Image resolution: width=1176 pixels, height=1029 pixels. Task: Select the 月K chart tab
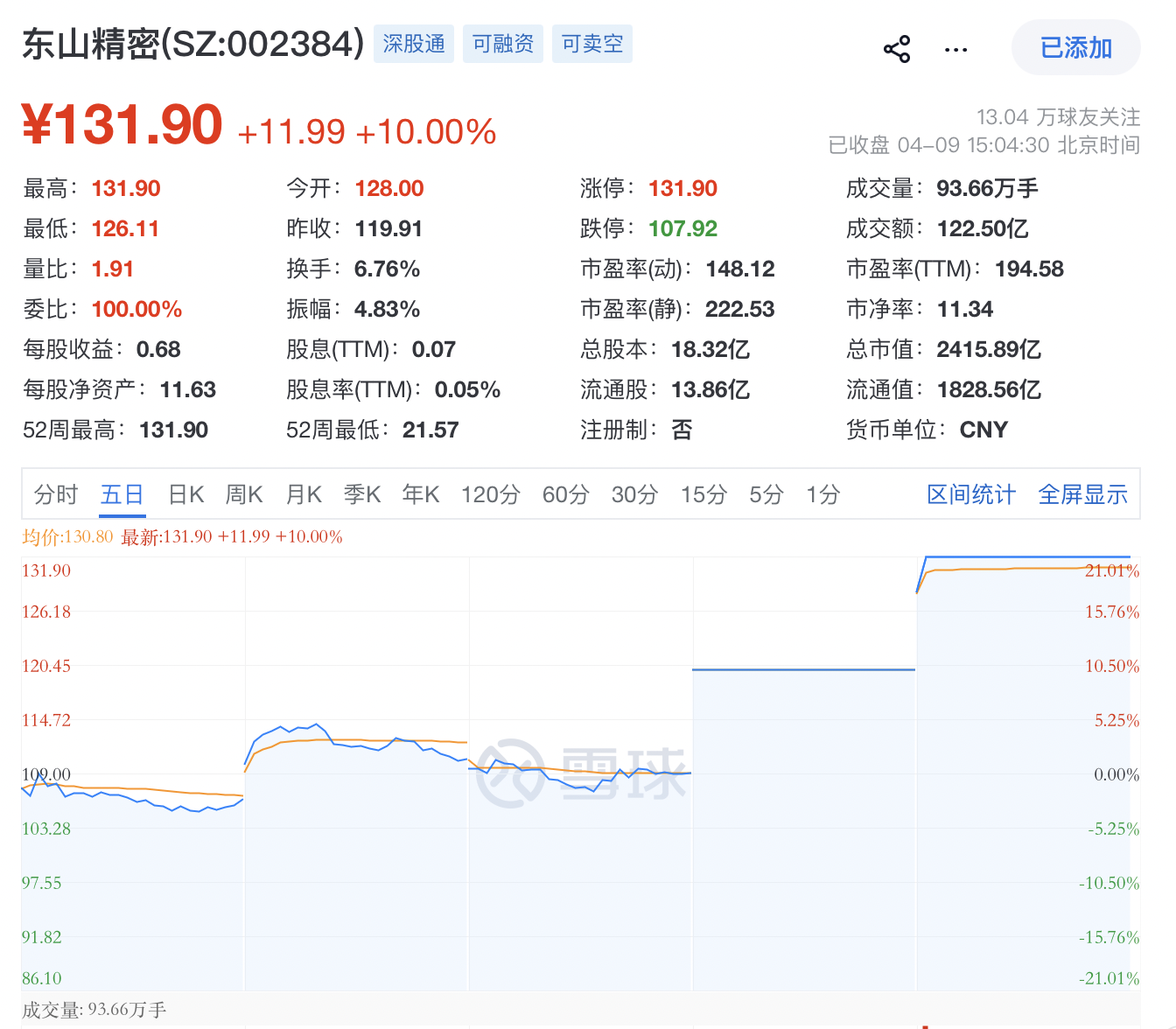click(304, 494)
